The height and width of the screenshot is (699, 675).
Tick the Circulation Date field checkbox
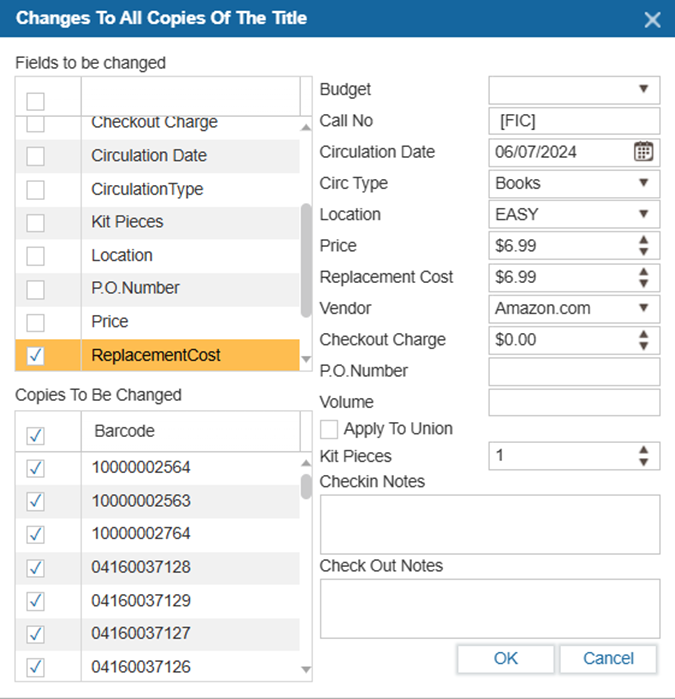point(35,156)
